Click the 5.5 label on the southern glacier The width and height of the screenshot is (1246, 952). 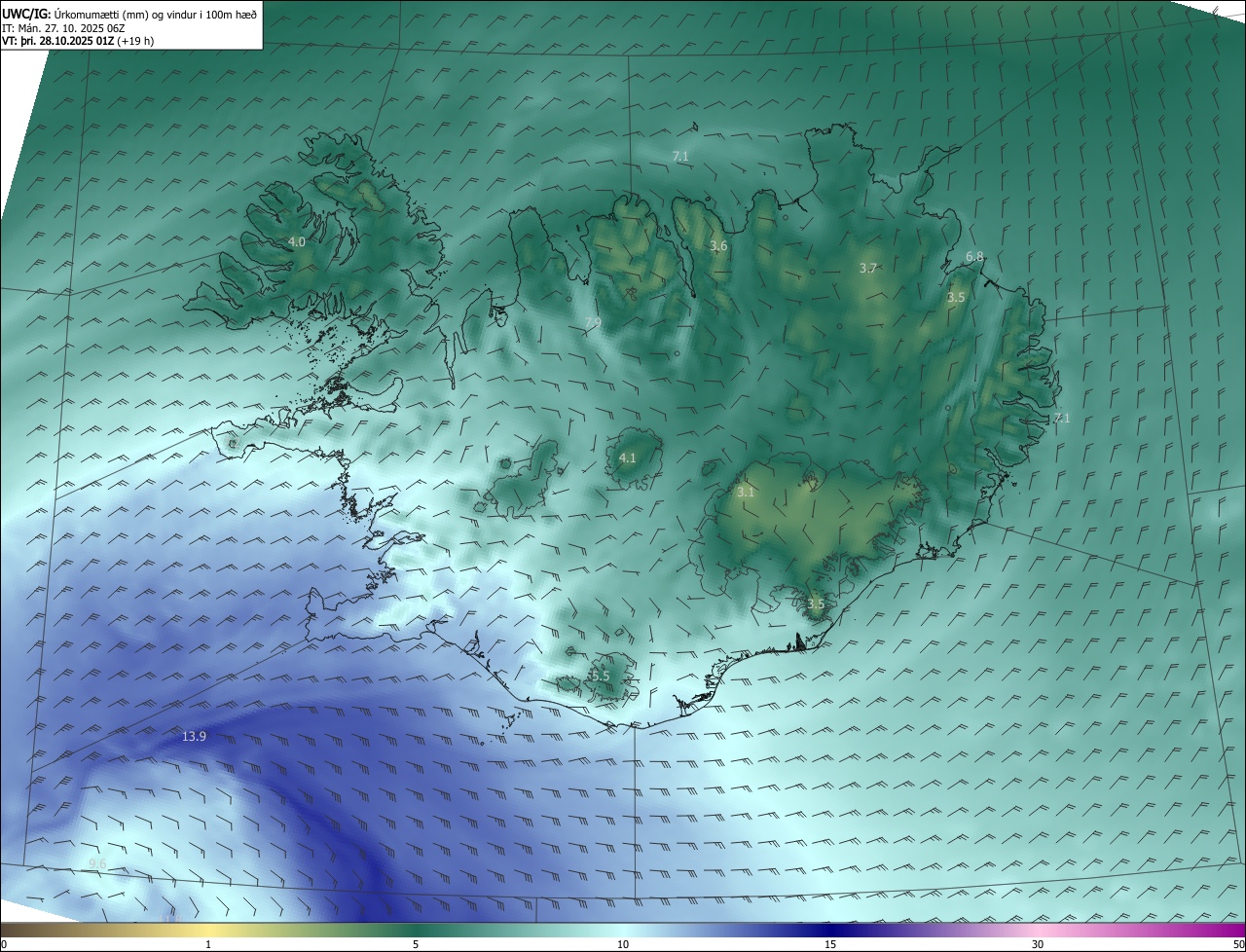pos(599,676)
